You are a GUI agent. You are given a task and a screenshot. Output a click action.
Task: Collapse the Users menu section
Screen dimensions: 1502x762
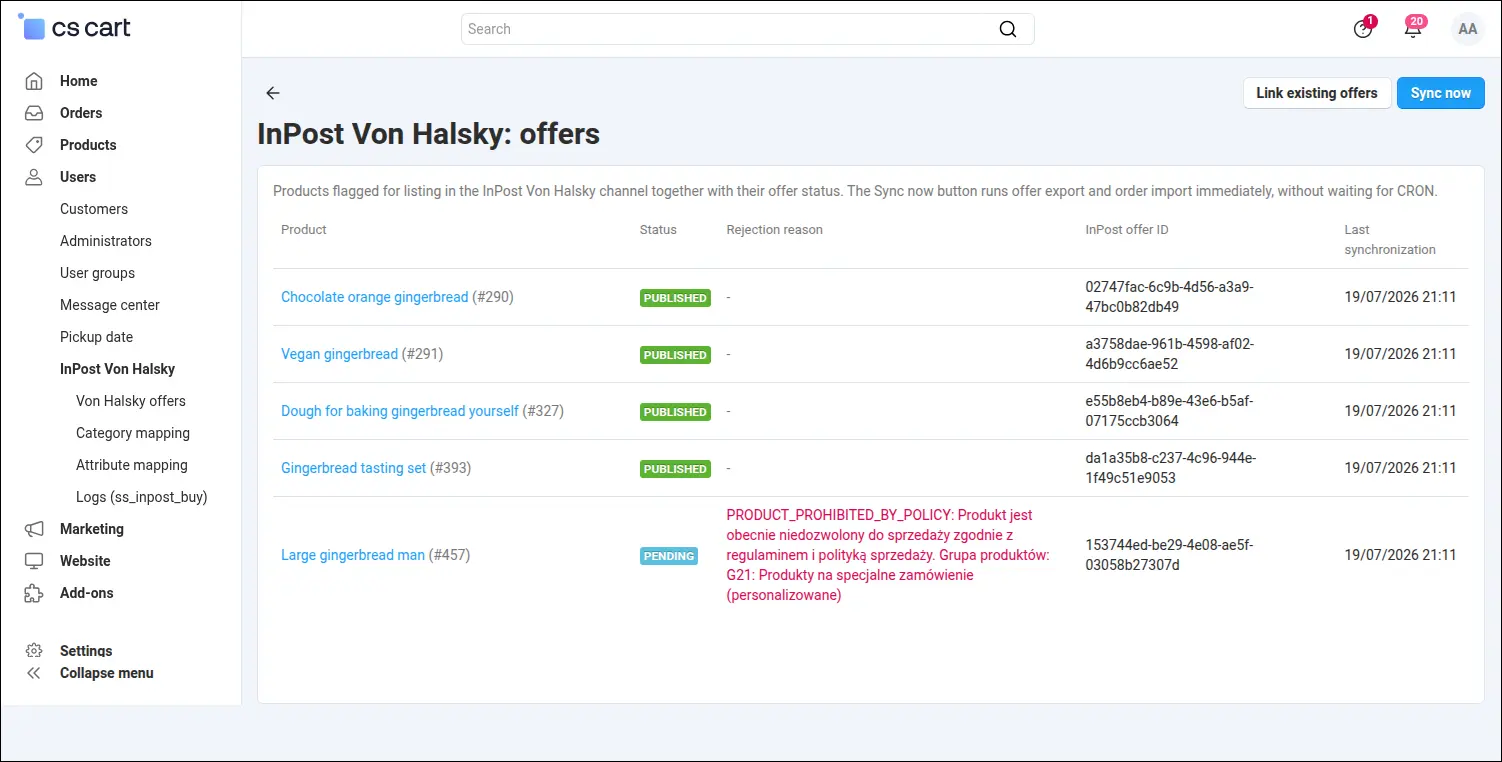pyautogui.click(x=78, y=177)
